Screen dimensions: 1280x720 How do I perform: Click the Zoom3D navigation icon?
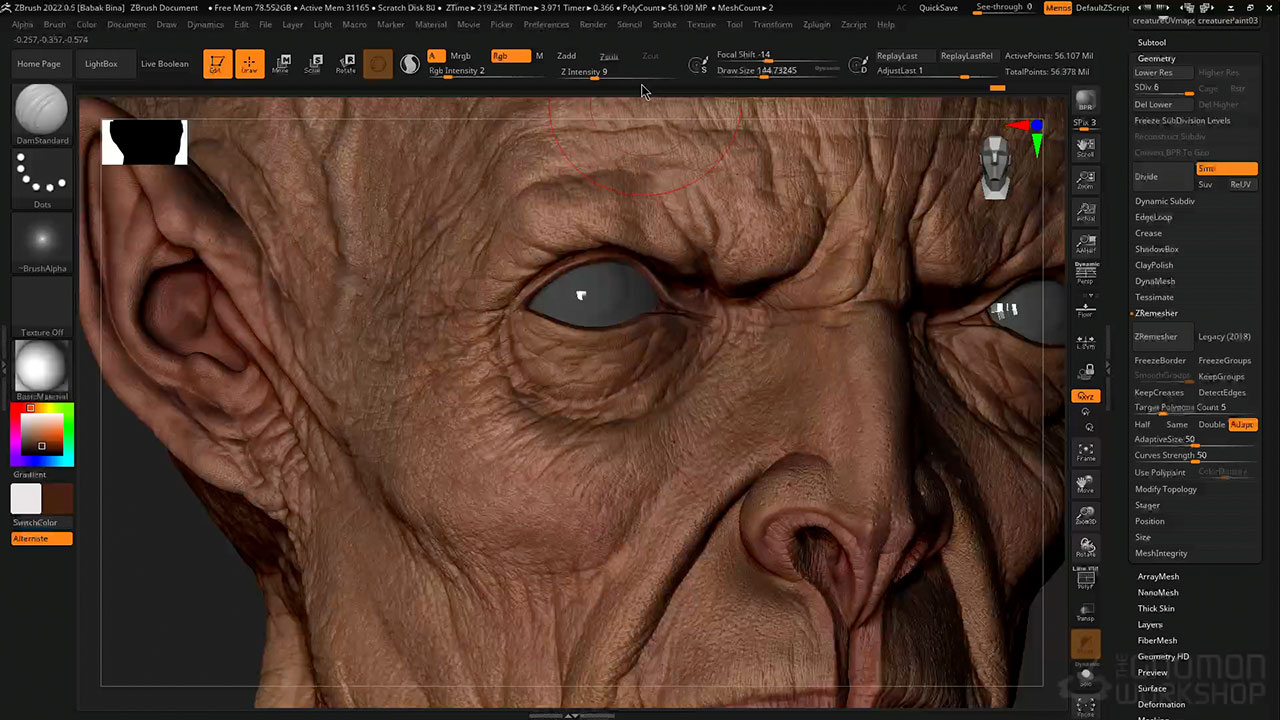point(1085,516)
